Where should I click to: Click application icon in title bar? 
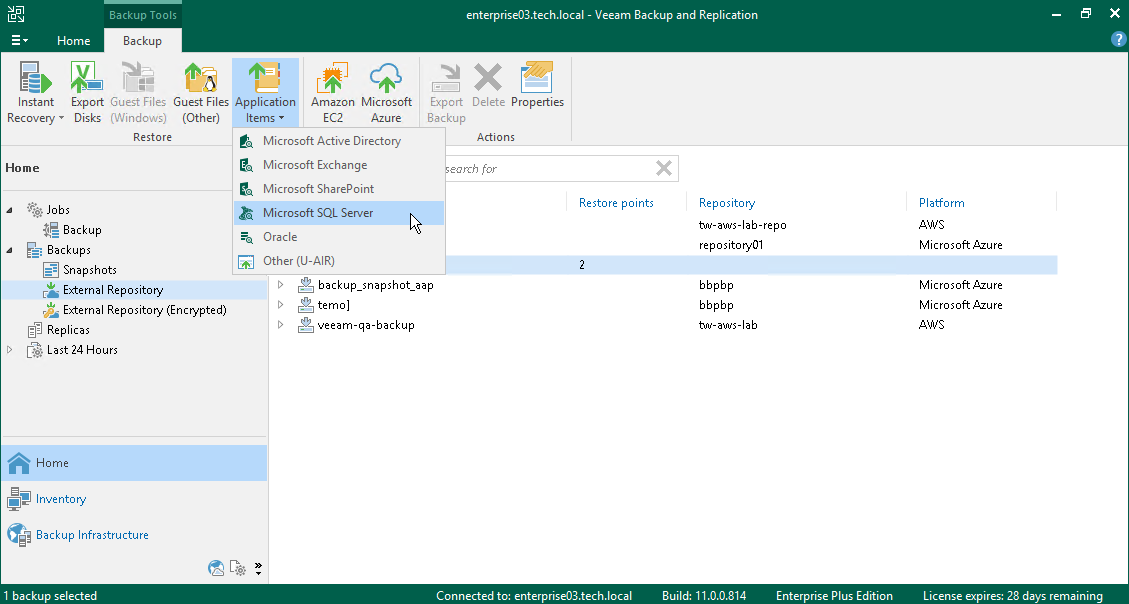pyautogui.click(x=15, y=14)
